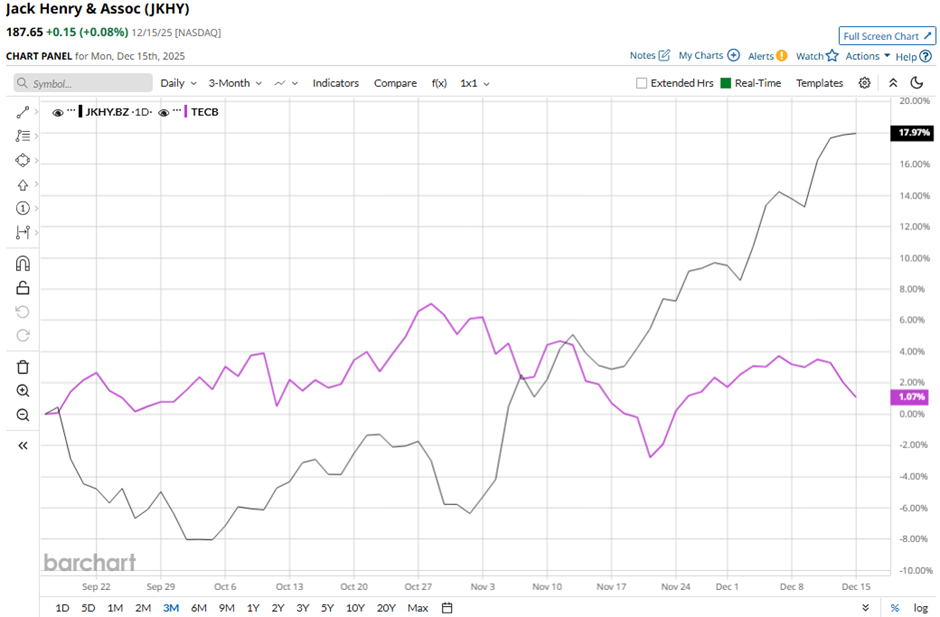Select the arrow marker tool

(x=23, y=185)
